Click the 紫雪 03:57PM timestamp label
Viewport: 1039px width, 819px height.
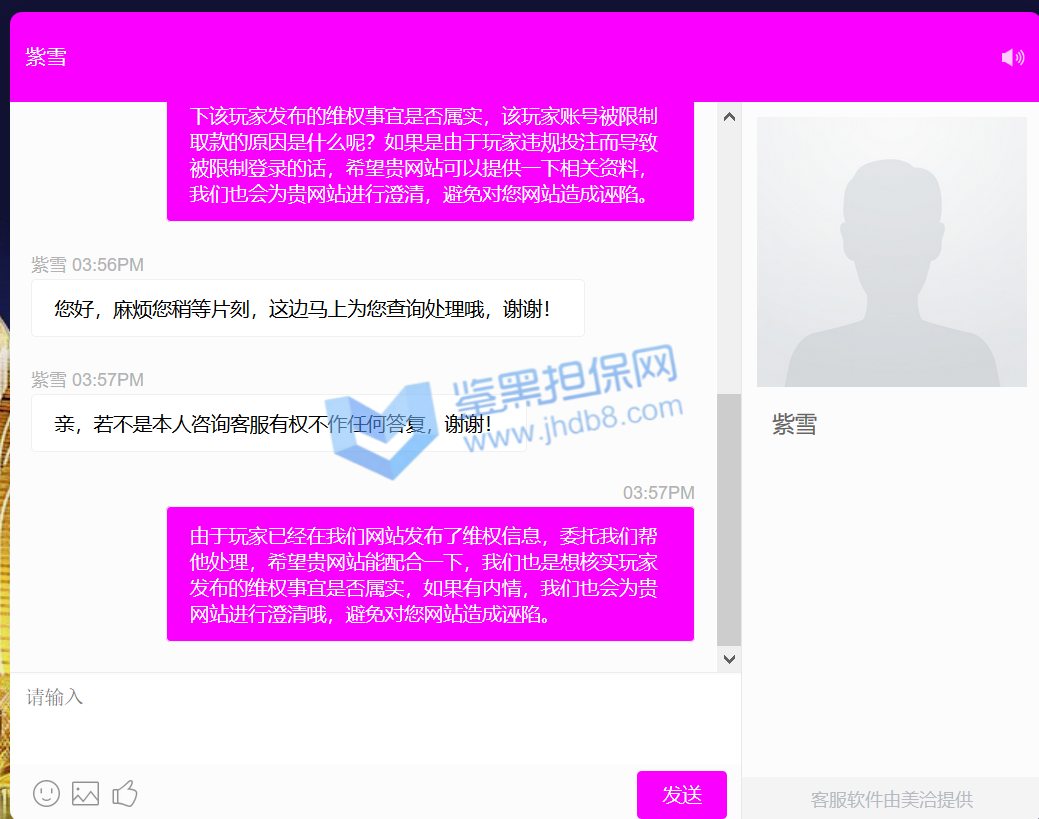pyautogui.click(x=88, y=380)
